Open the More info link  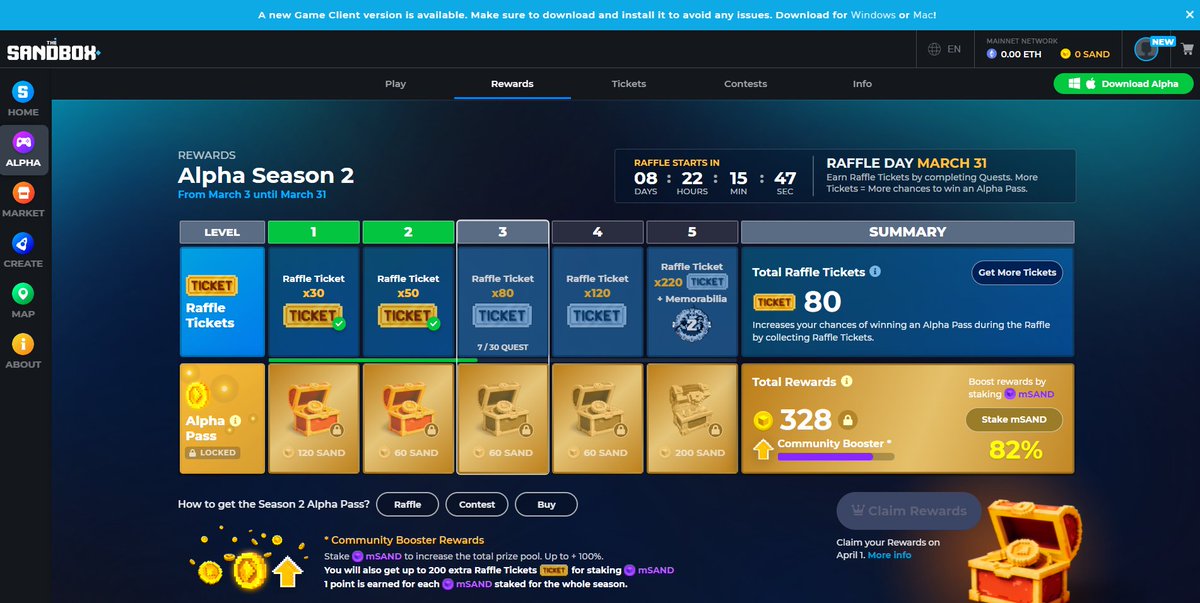coord(889,555)
